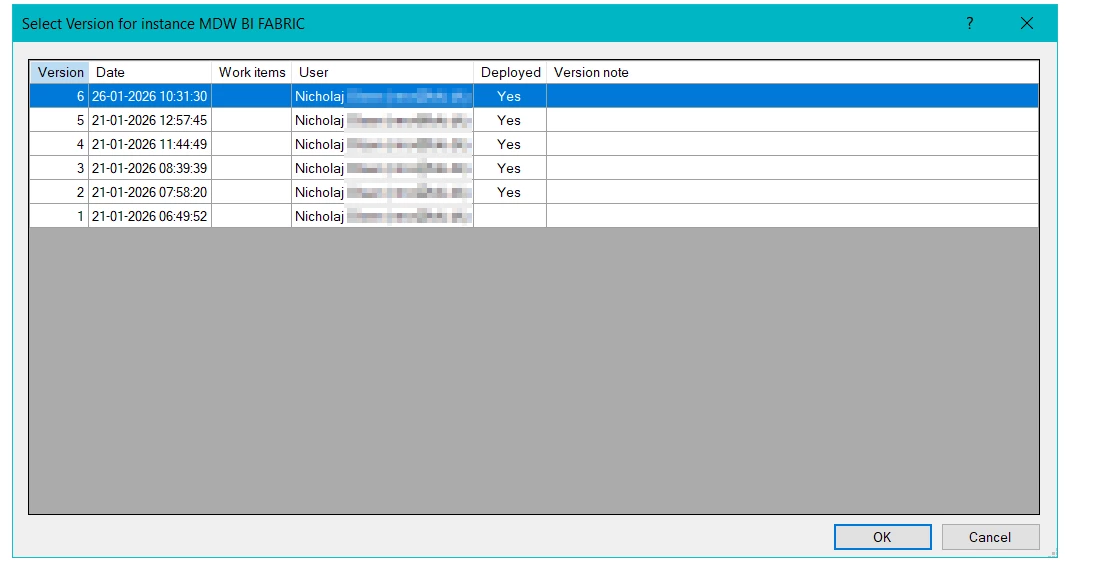Sort by the Deployed column header
1107x573 pixels.
point(510,72)
